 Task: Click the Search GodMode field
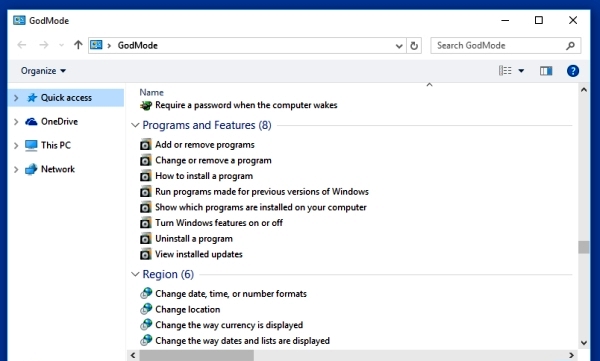tap(505, 46)
